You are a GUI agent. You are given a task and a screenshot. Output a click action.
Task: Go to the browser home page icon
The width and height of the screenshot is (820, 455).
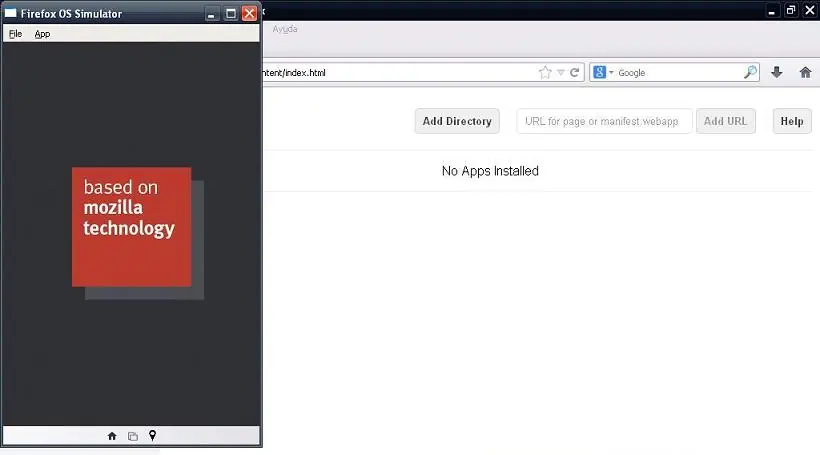pyautogui.click(x=805, y=72)
